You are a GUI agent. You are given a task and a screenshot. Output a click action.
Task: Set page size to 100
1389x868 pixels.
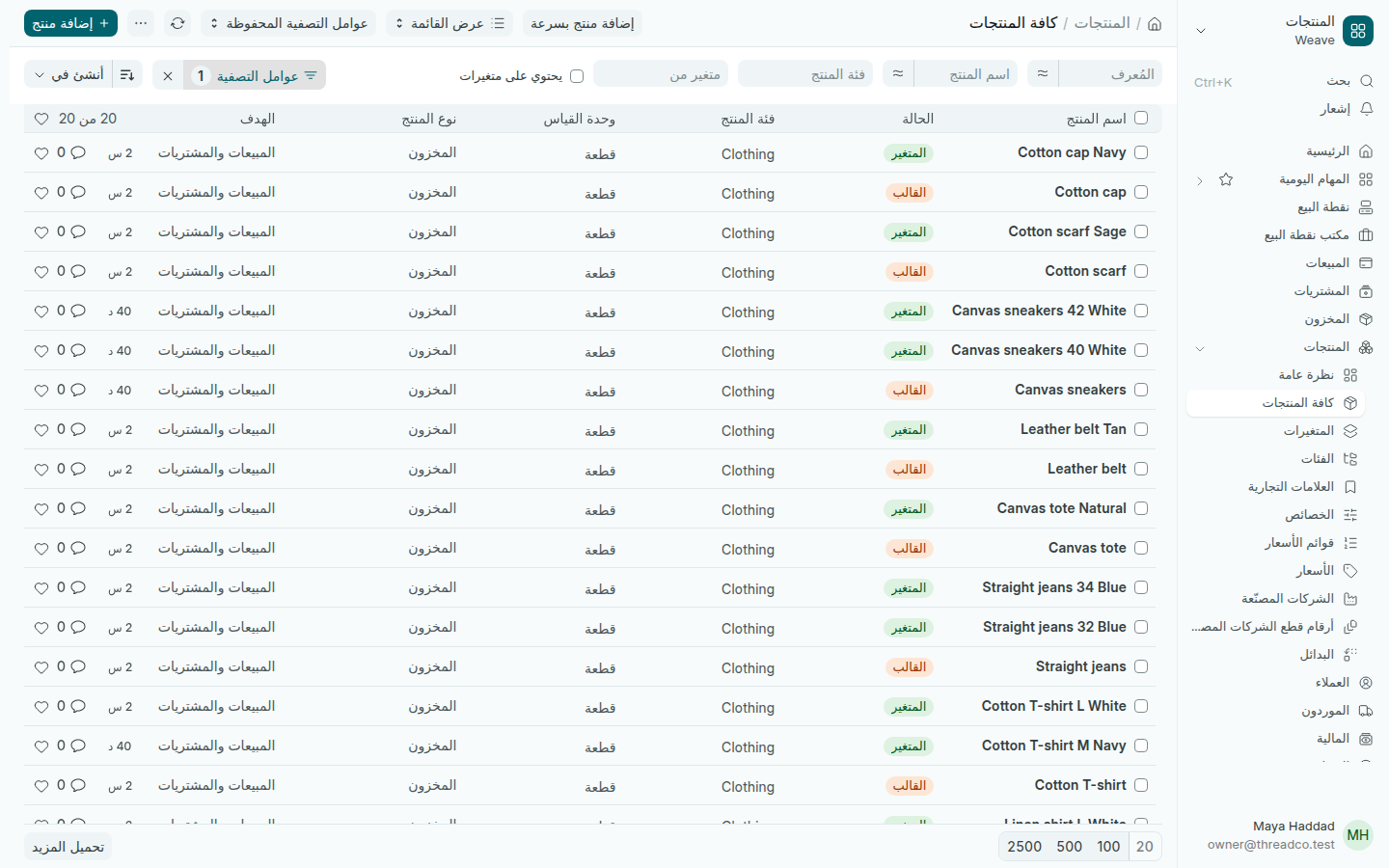point(1108,847)
